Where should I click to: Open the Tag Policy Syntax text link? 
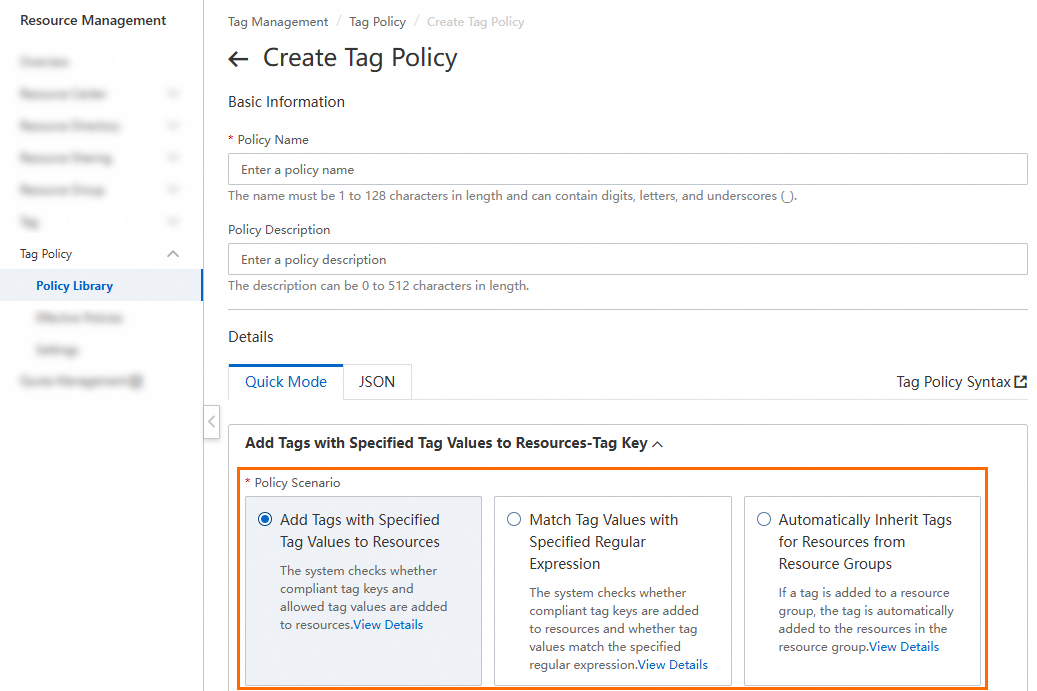(x=953, y=382)
